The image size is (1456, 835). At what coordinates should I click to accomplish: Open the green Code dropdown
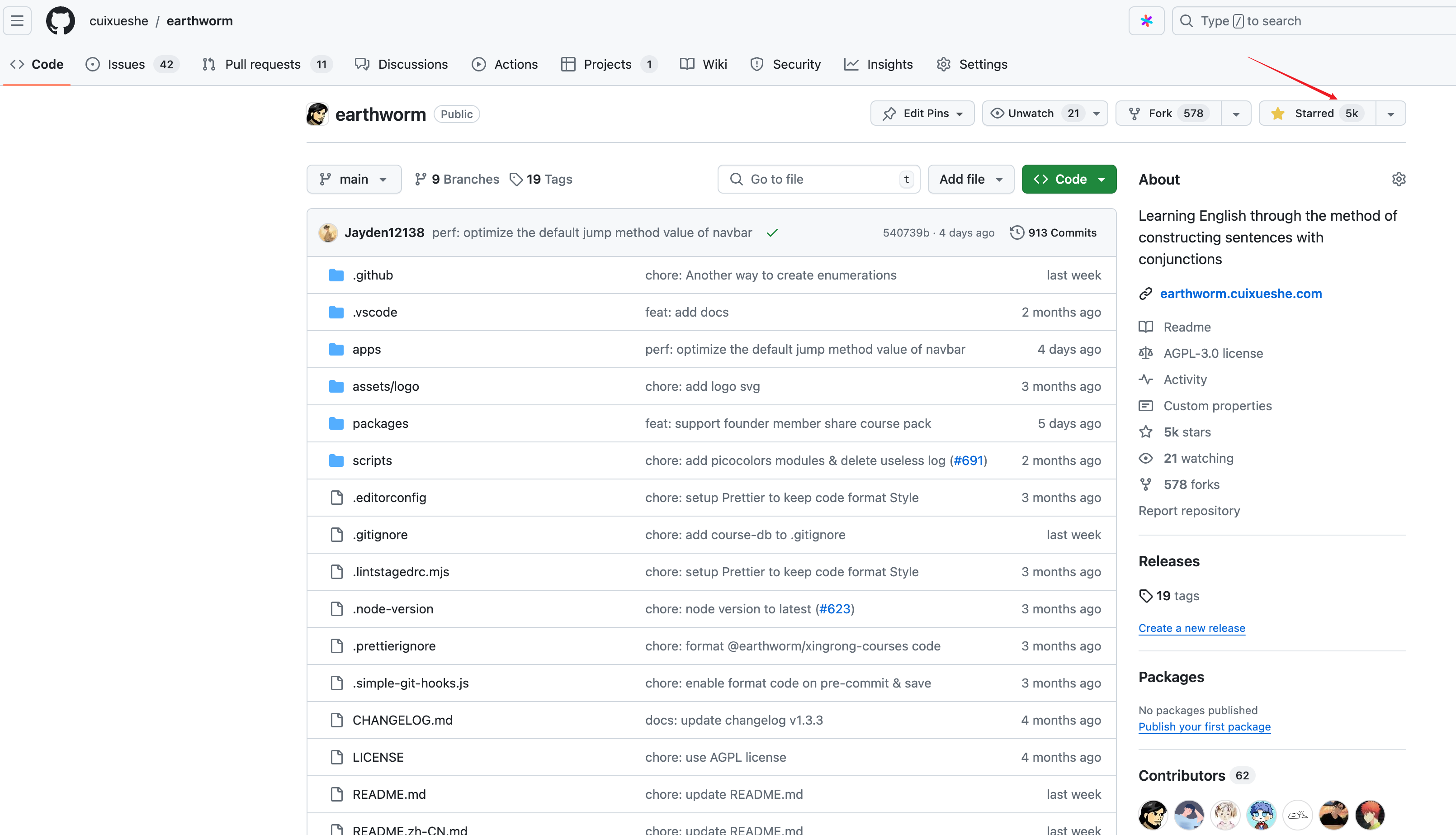(1068, 180)
